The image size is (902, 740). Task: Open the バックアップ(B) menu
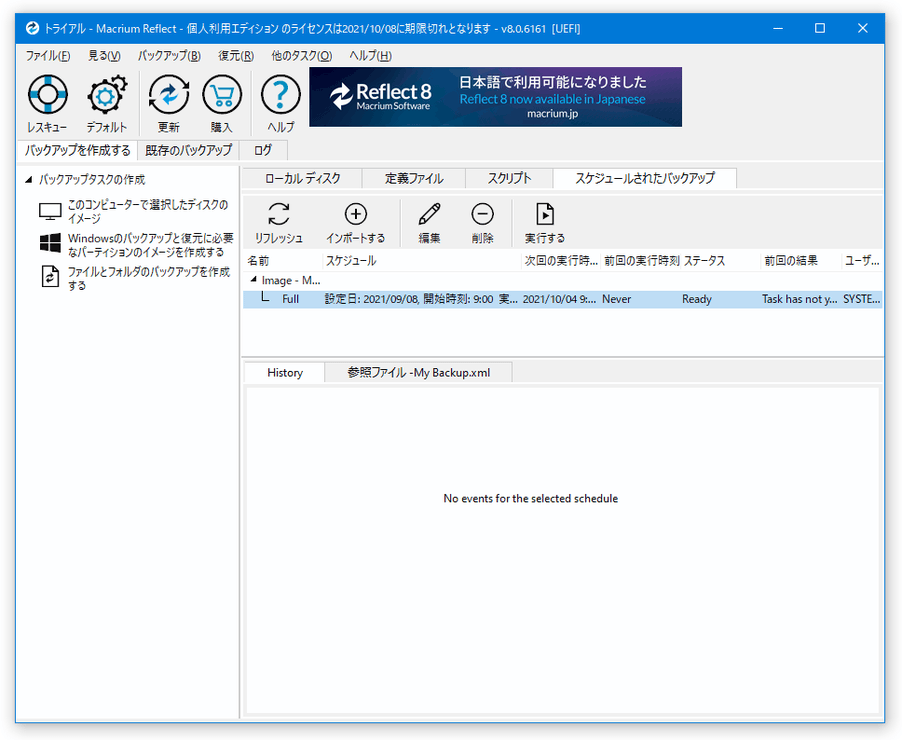tap(169, 56)
